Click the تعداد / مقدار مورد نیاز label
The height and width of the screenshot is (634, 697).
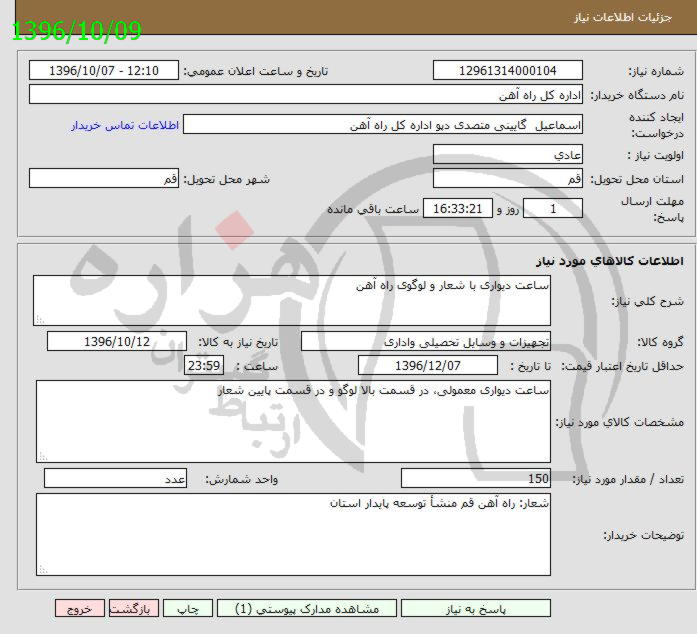click(x=628, y=479)
